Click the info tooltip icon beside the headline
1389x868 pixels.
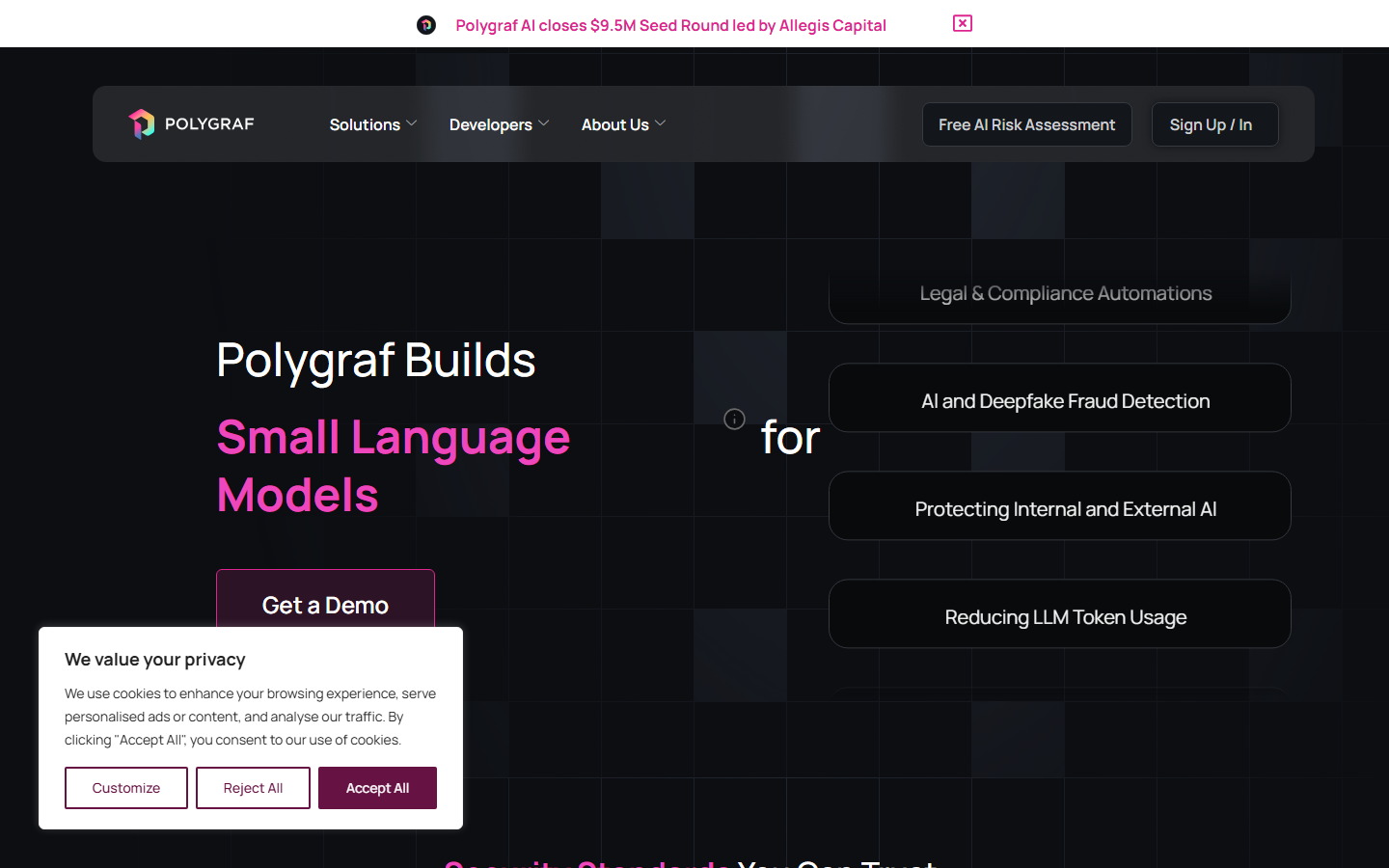(x=734, y=419)
